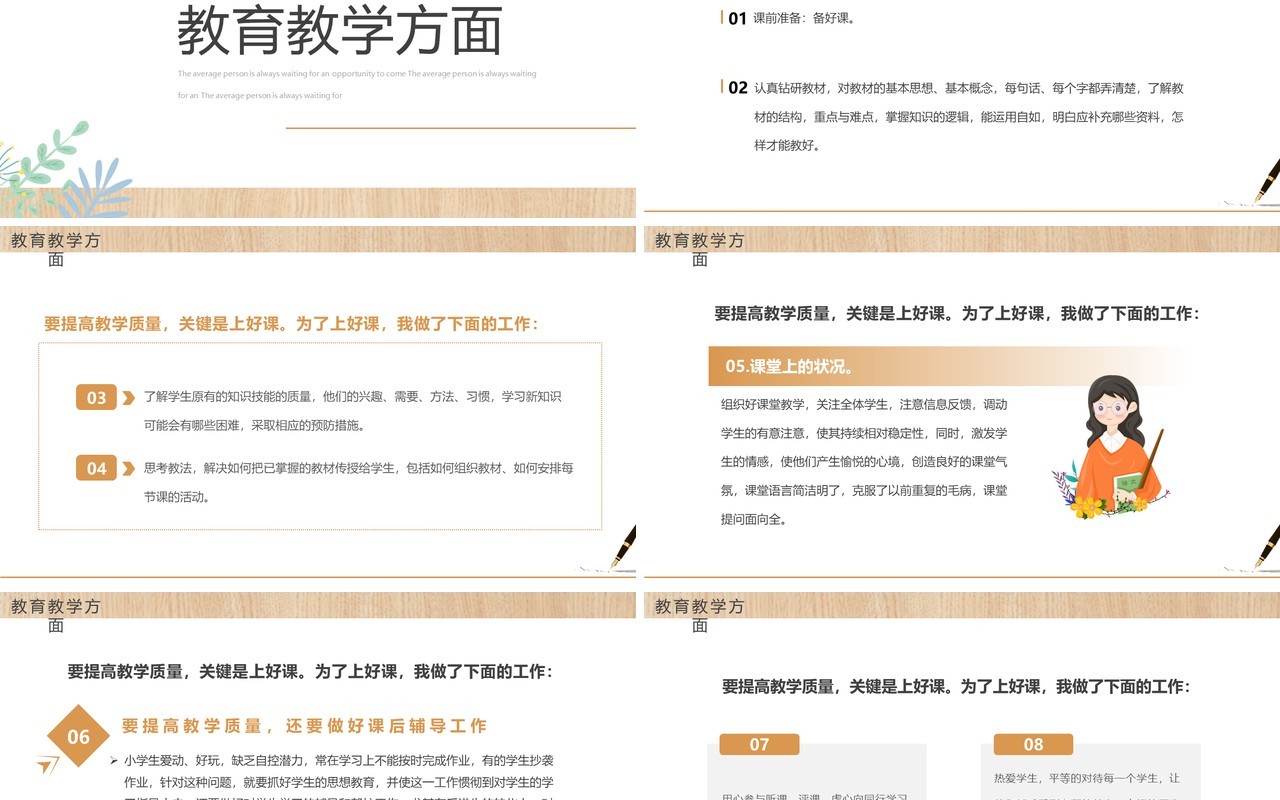Screen dimensions: 1280x800
Task: Click the orange 07 label badge
Action: tap(759, 744)
